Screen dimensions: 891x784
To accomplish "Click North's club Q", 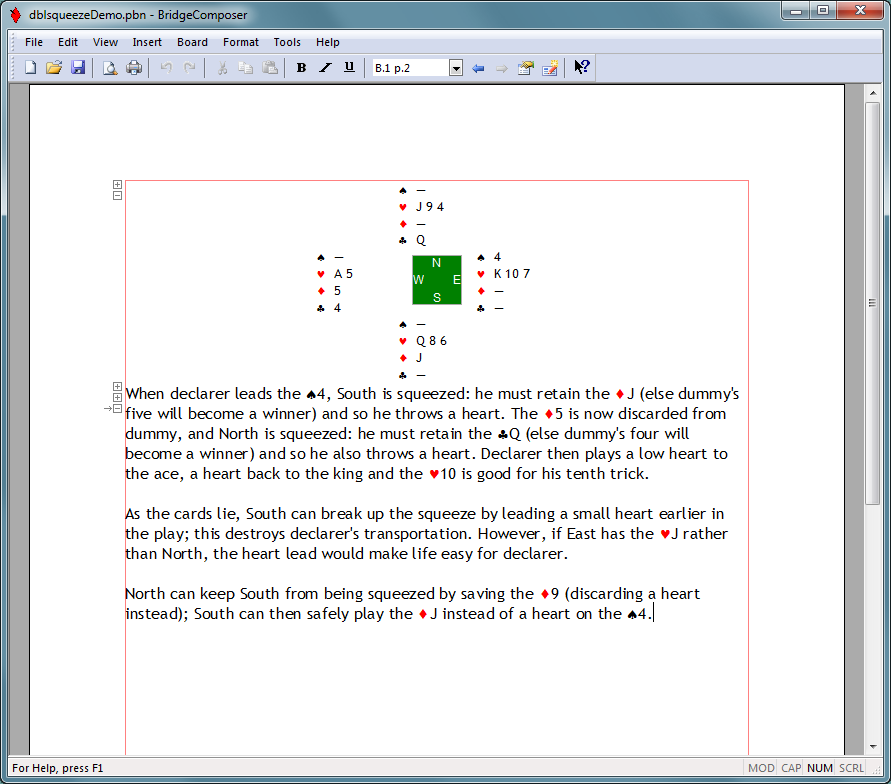I will point(420,240).
